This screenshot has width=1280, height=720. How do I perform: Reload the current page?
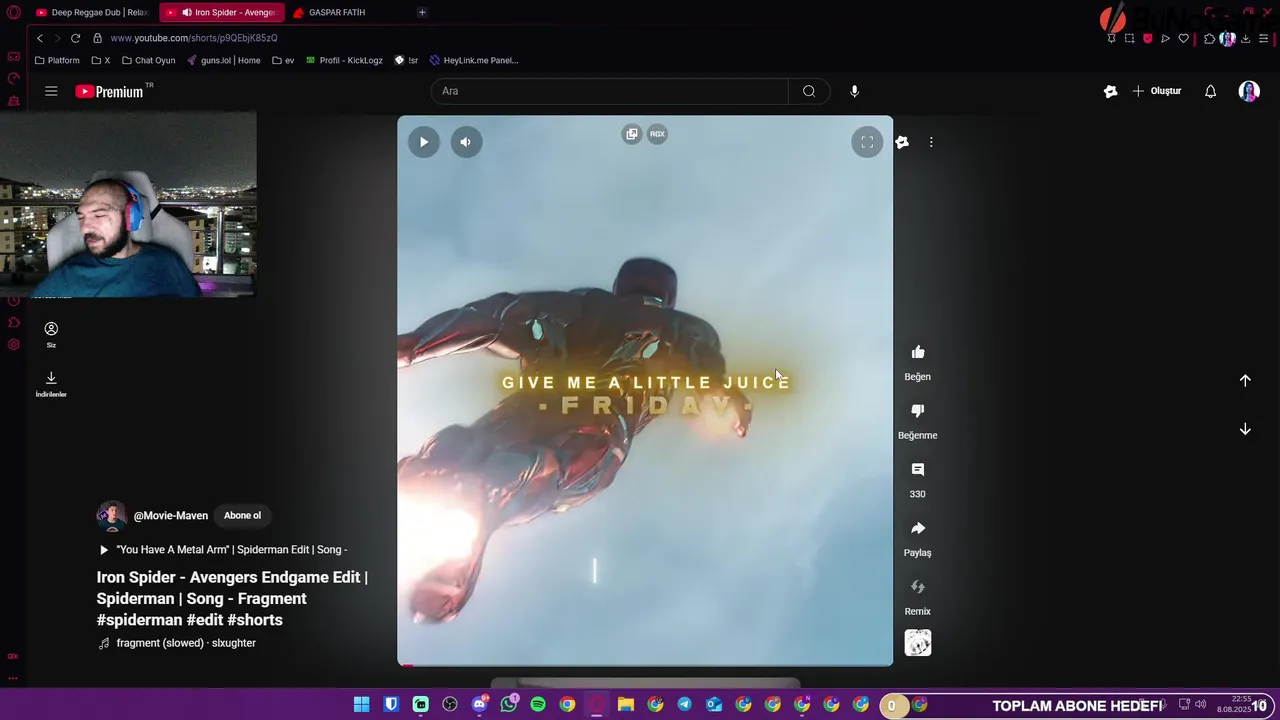75,38
